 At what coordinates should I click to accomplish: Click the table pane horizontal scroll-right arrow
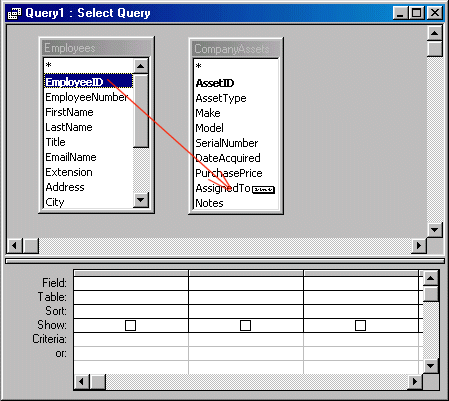tap(419, 246)
